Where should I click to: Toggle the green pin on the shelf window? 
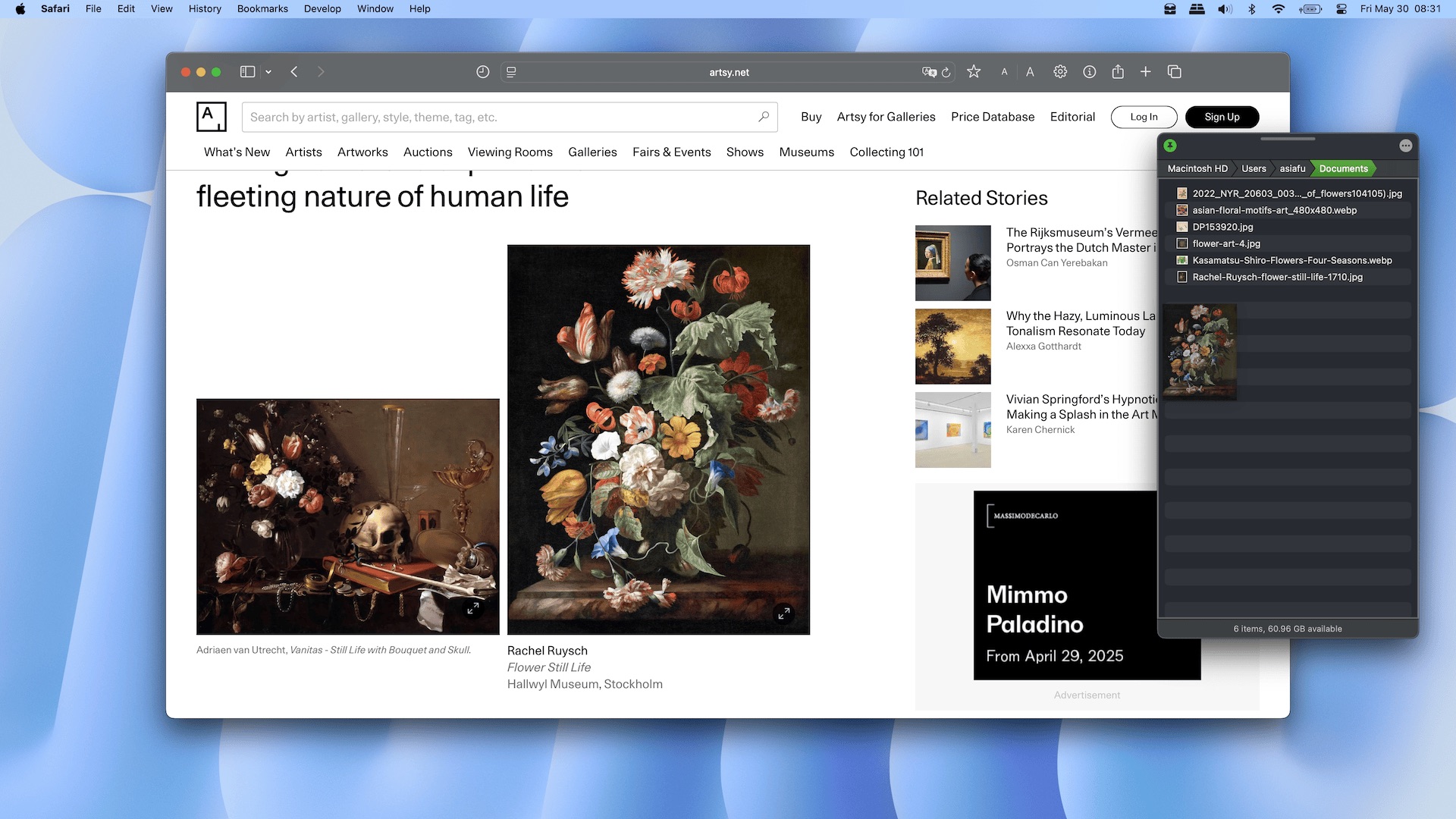coord(1171,144)
